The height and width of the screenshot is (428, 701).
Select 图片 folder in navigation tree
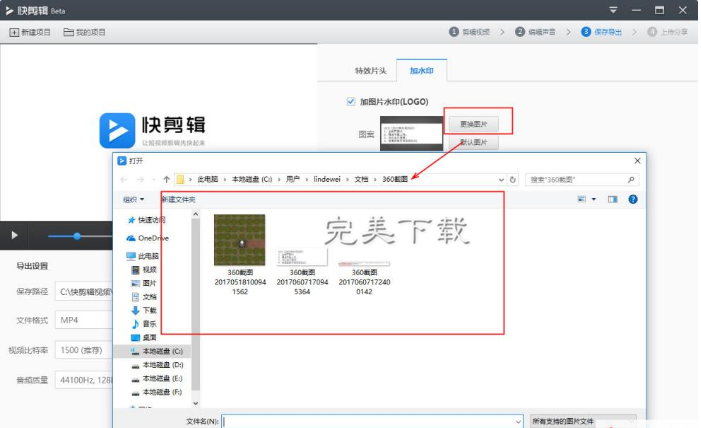click(144, 283)
